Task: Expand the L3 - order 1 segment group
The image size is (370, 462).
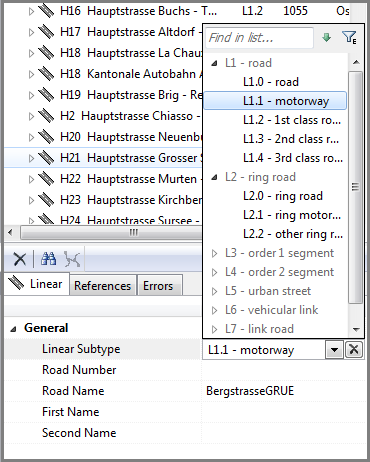Action: click(x=214, y=253)
